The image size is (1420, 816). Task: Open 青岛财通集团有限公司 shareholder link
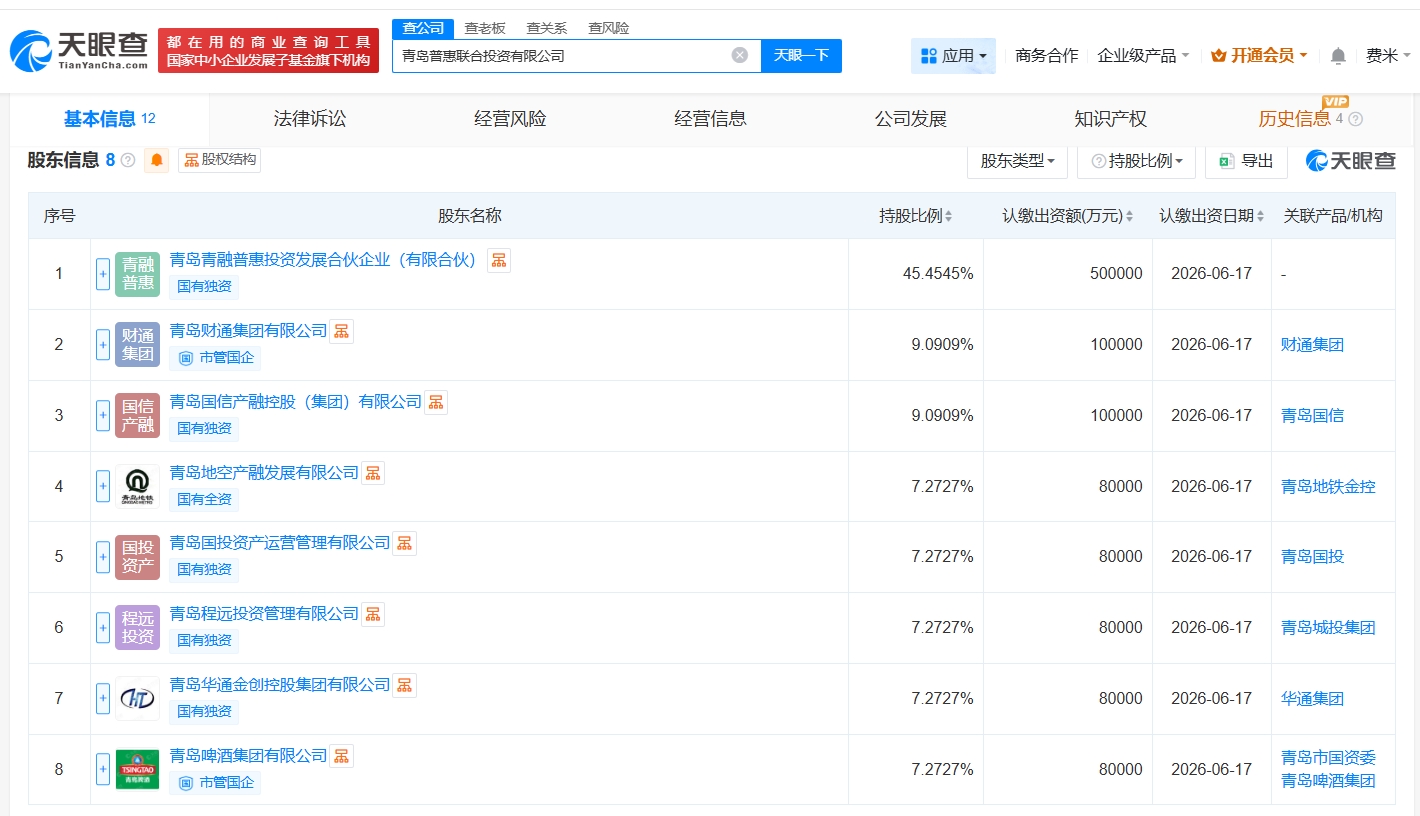(248, 331)
